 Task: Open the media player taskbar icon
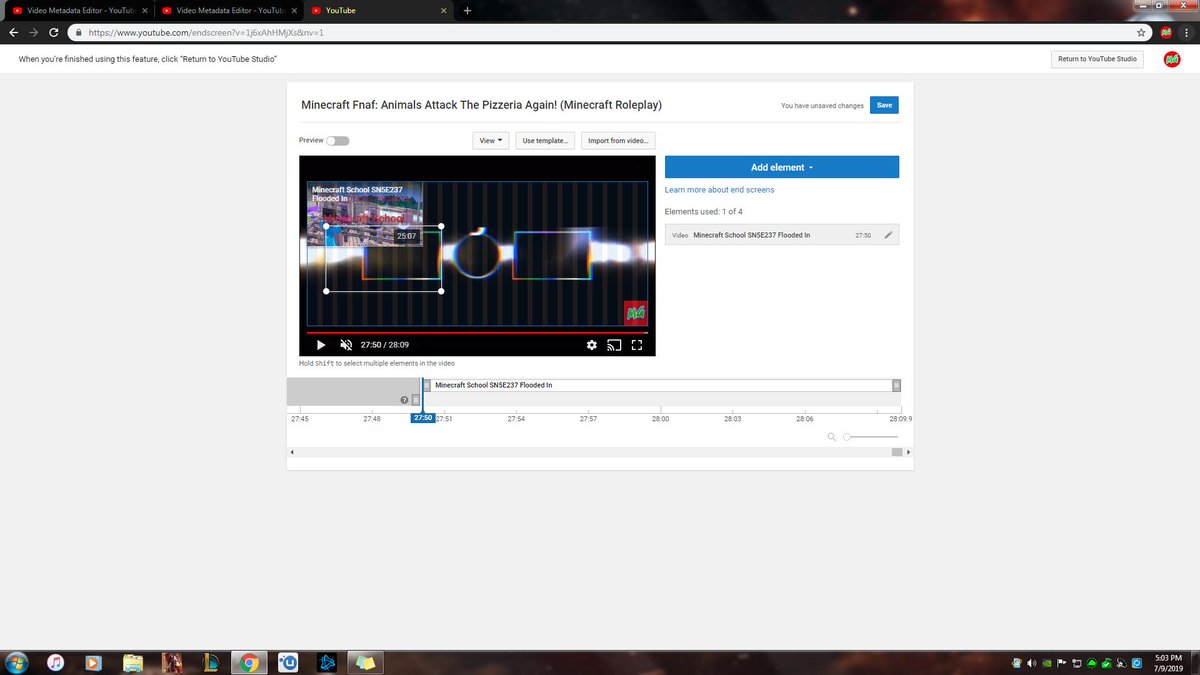[94, 662]
